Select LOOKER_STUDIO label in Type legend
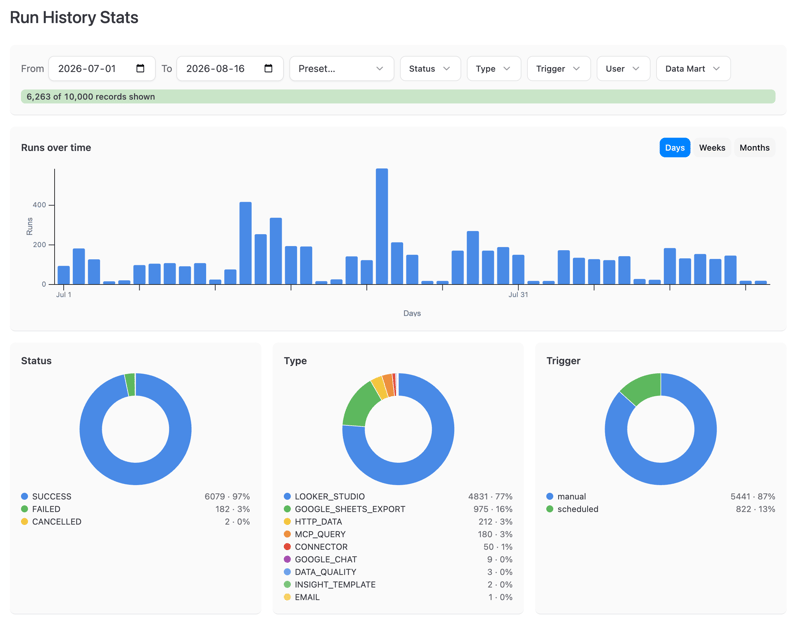800x620 pixels. click(330, 496)
